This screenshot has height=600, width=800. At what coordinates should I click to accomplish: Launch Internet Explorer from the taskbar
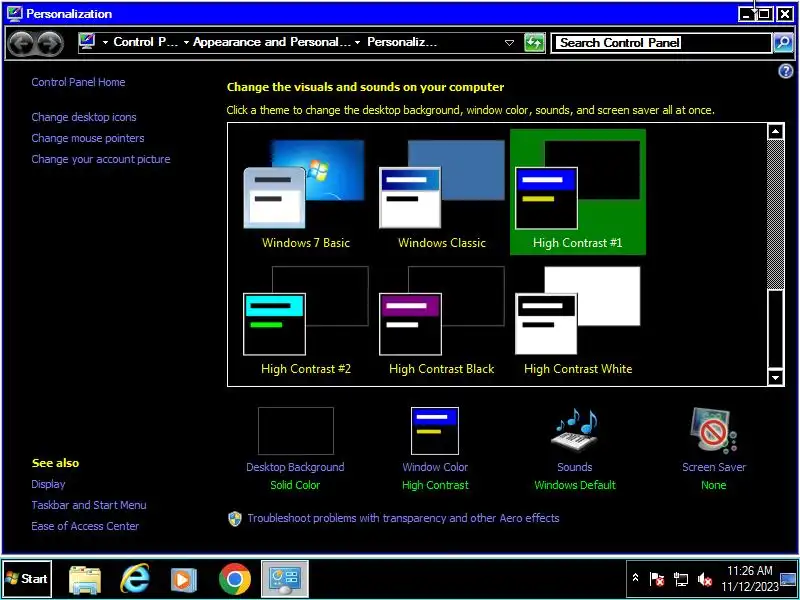(x=135, y=579)
